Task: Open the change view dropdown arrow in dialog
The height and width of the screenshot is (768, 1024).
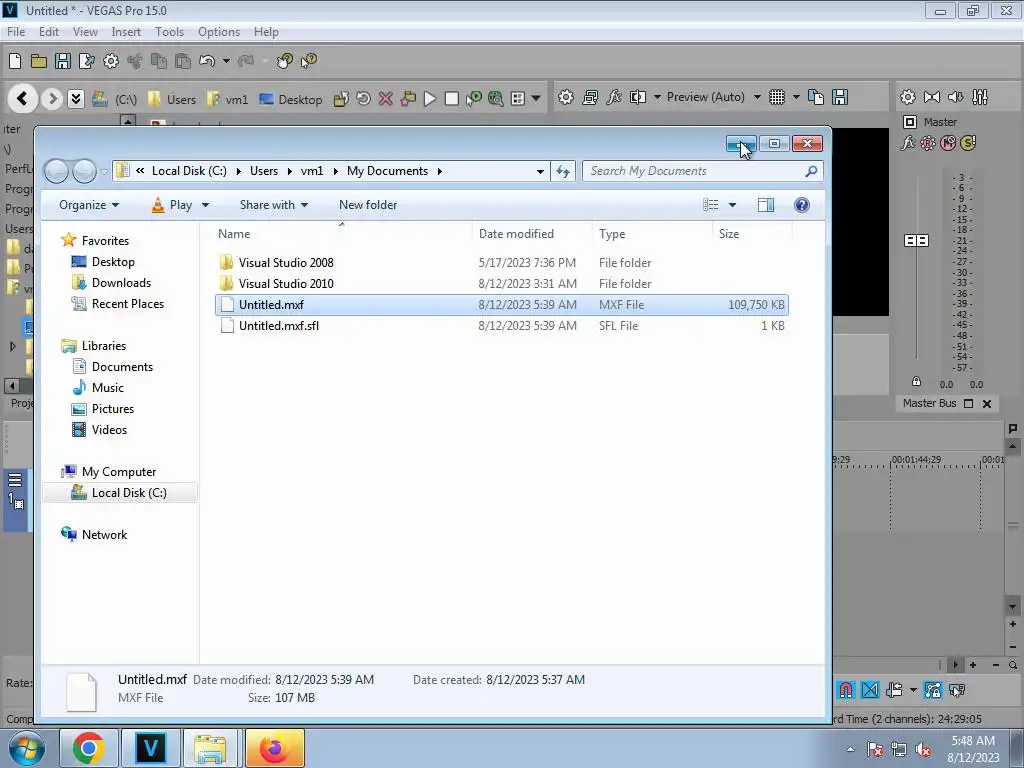Action: [732, 205]
